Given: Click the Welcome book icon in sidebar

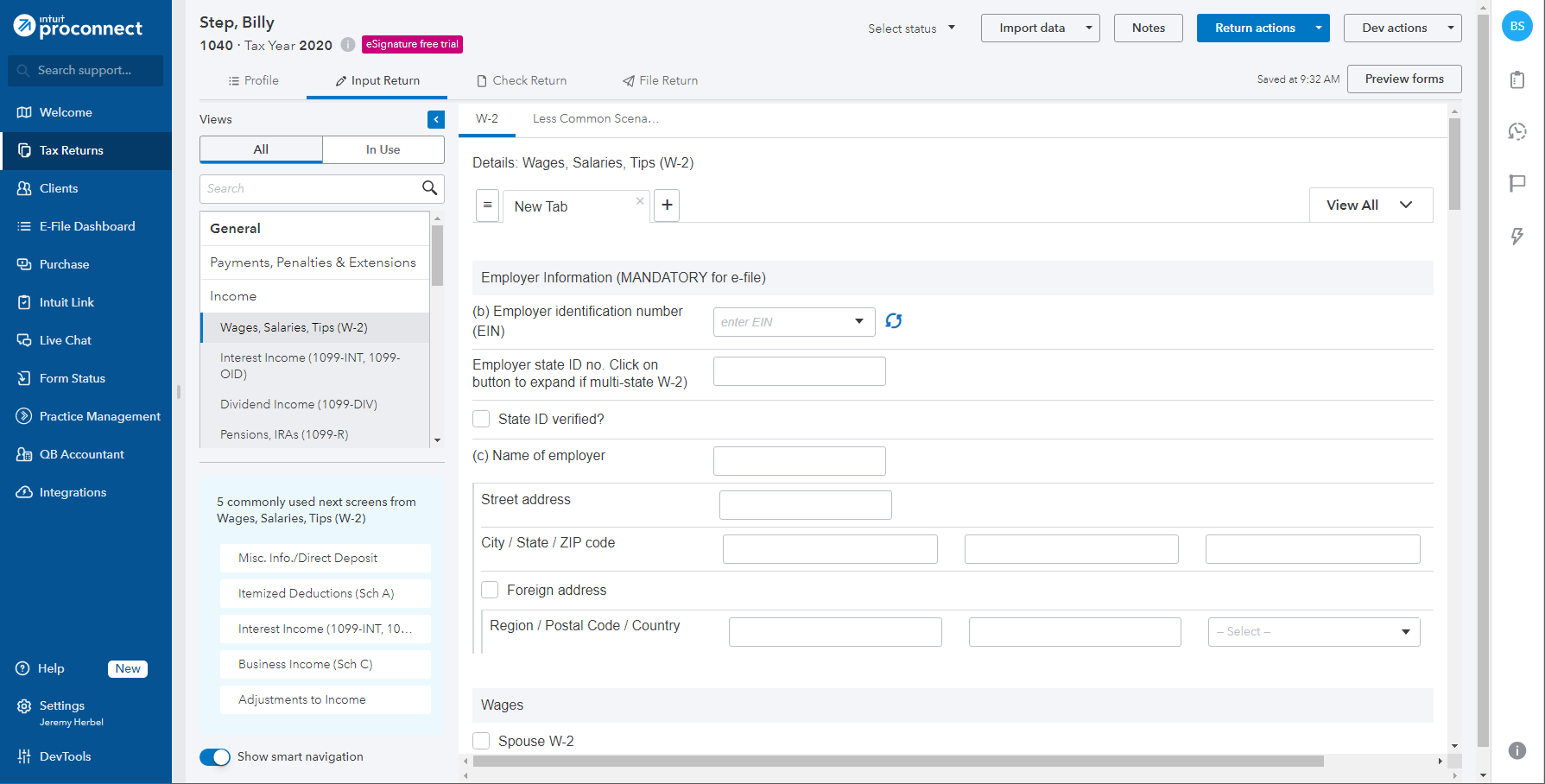Looking at the screenshot, I should point(24,112).
